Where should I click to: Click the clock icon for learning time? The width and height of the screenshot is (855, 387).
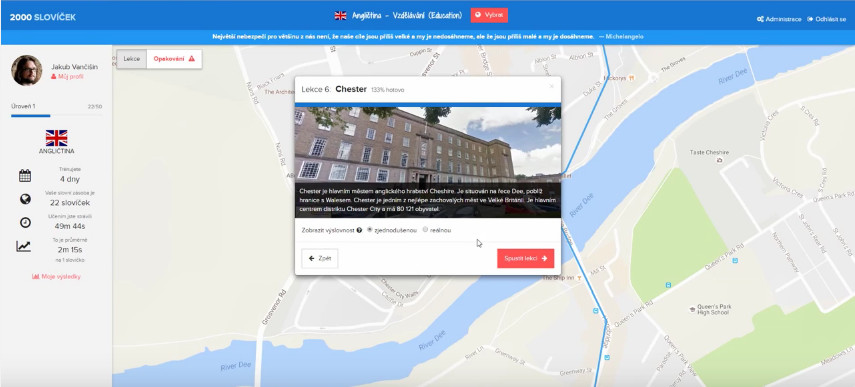[x=25, y=222]
